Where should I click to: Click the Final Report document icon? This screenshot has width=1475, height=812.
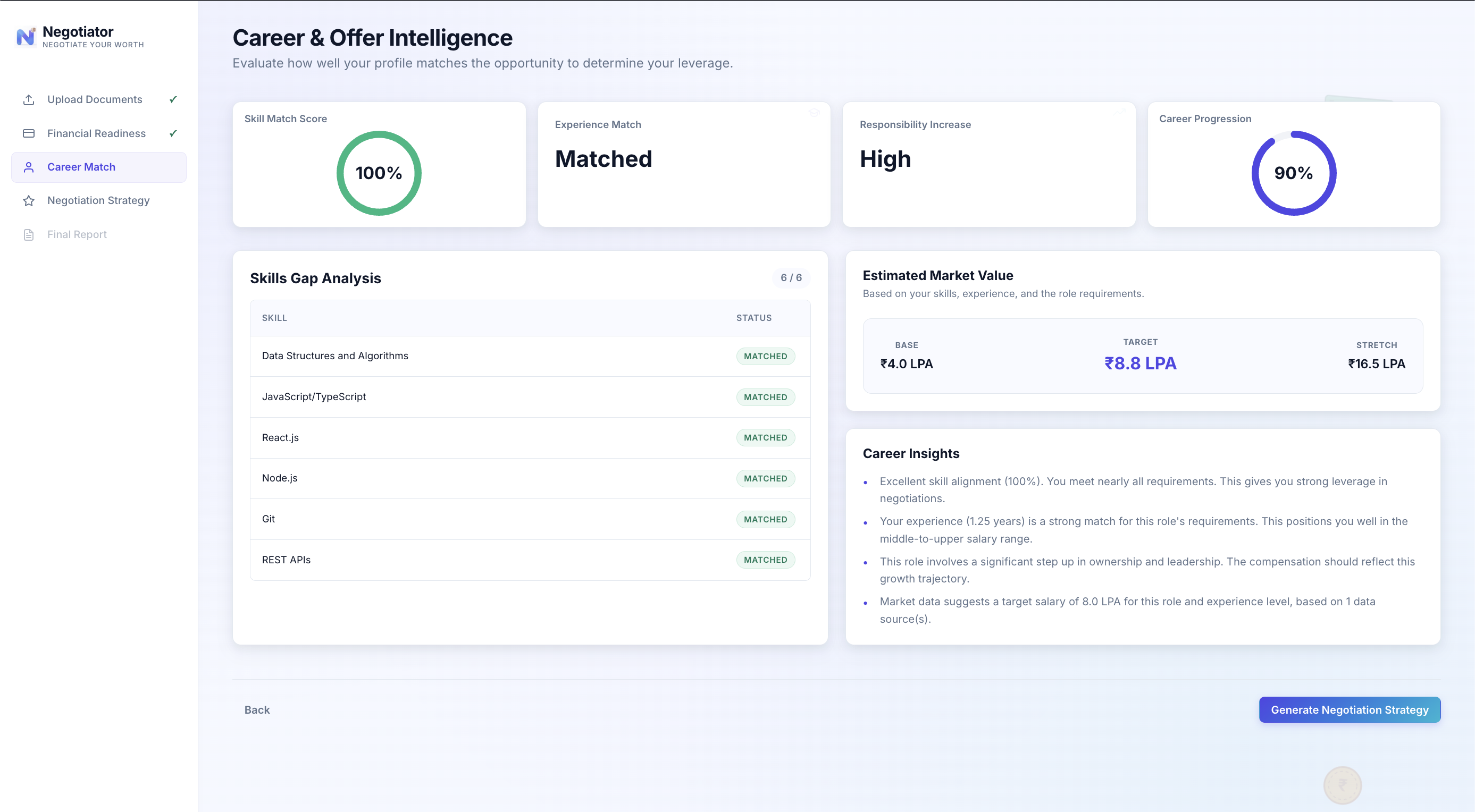coord(29,234)
